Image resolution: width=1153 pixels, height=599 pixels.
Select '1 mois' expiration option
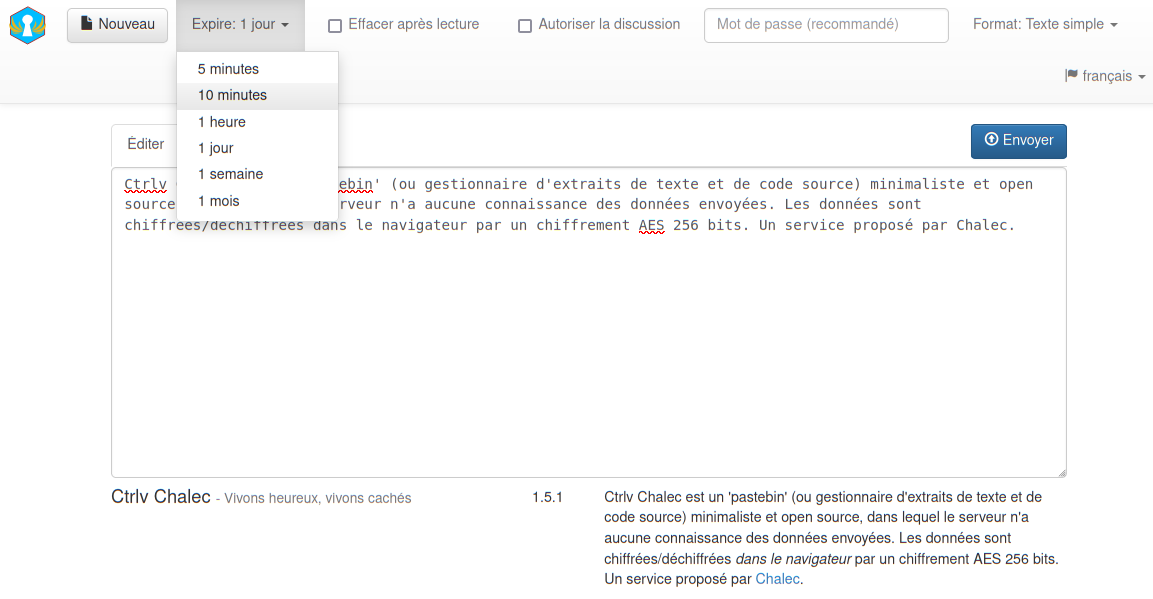(219, 200)
